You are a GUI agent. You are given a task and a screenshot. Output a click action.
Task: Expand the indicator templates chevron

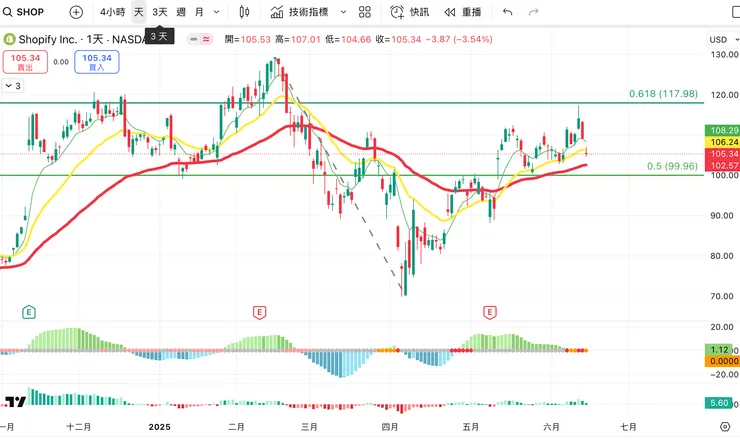tap(344, 12)
